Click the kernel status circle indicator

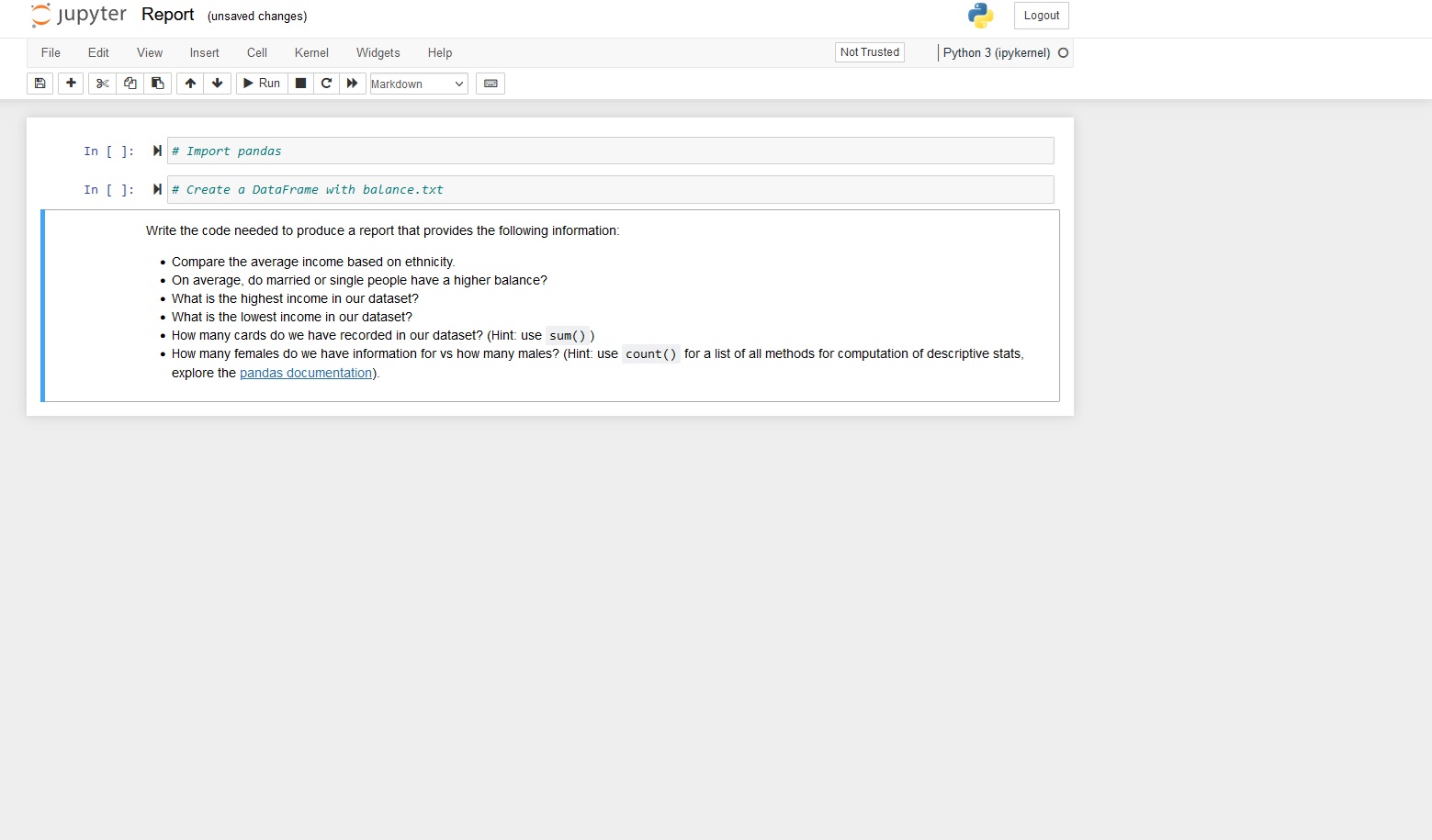tap(1064, 53)
